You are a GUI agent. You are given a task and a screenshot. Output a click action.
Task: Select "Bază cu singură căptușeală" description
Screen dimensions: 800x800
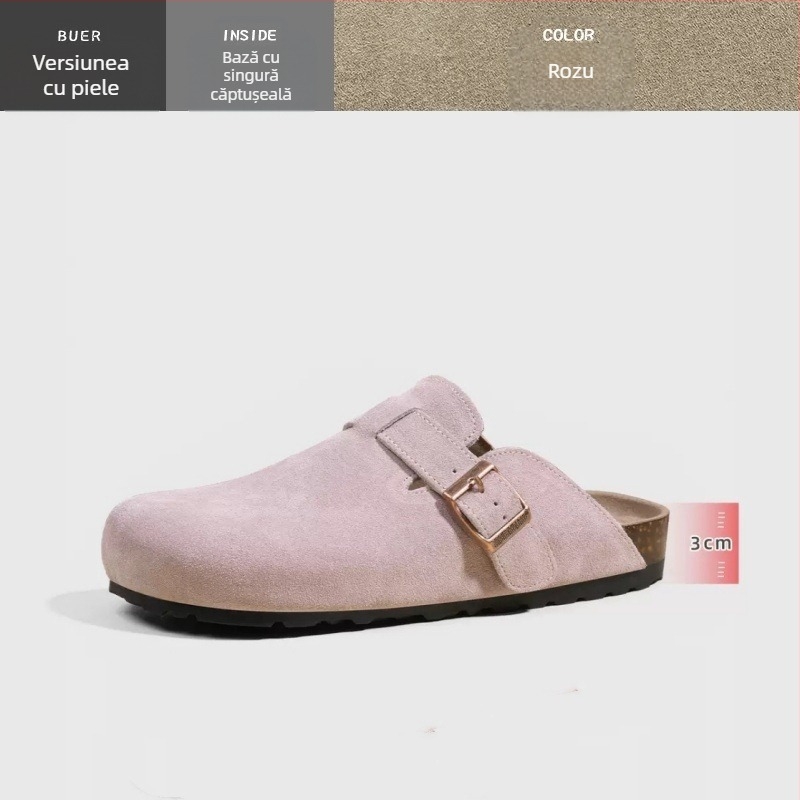tap(251, 76)
